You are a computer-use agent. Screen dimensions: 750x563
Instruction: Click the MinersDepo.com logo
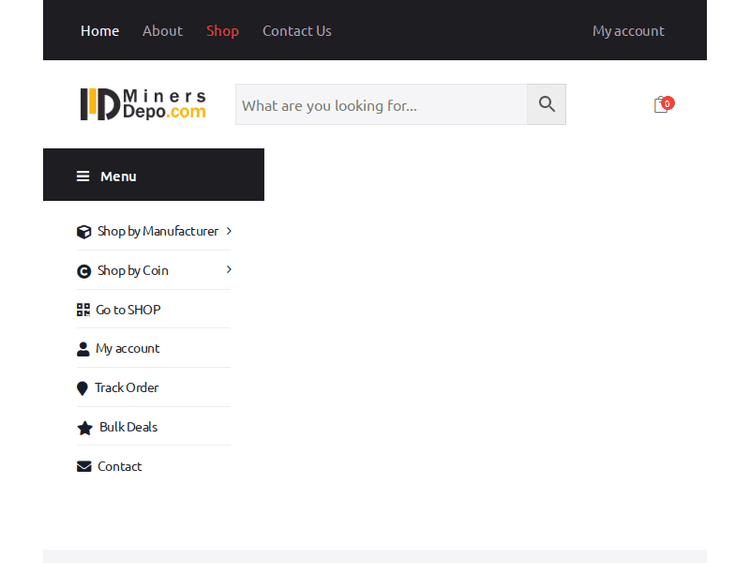click(x=143, y=104)
